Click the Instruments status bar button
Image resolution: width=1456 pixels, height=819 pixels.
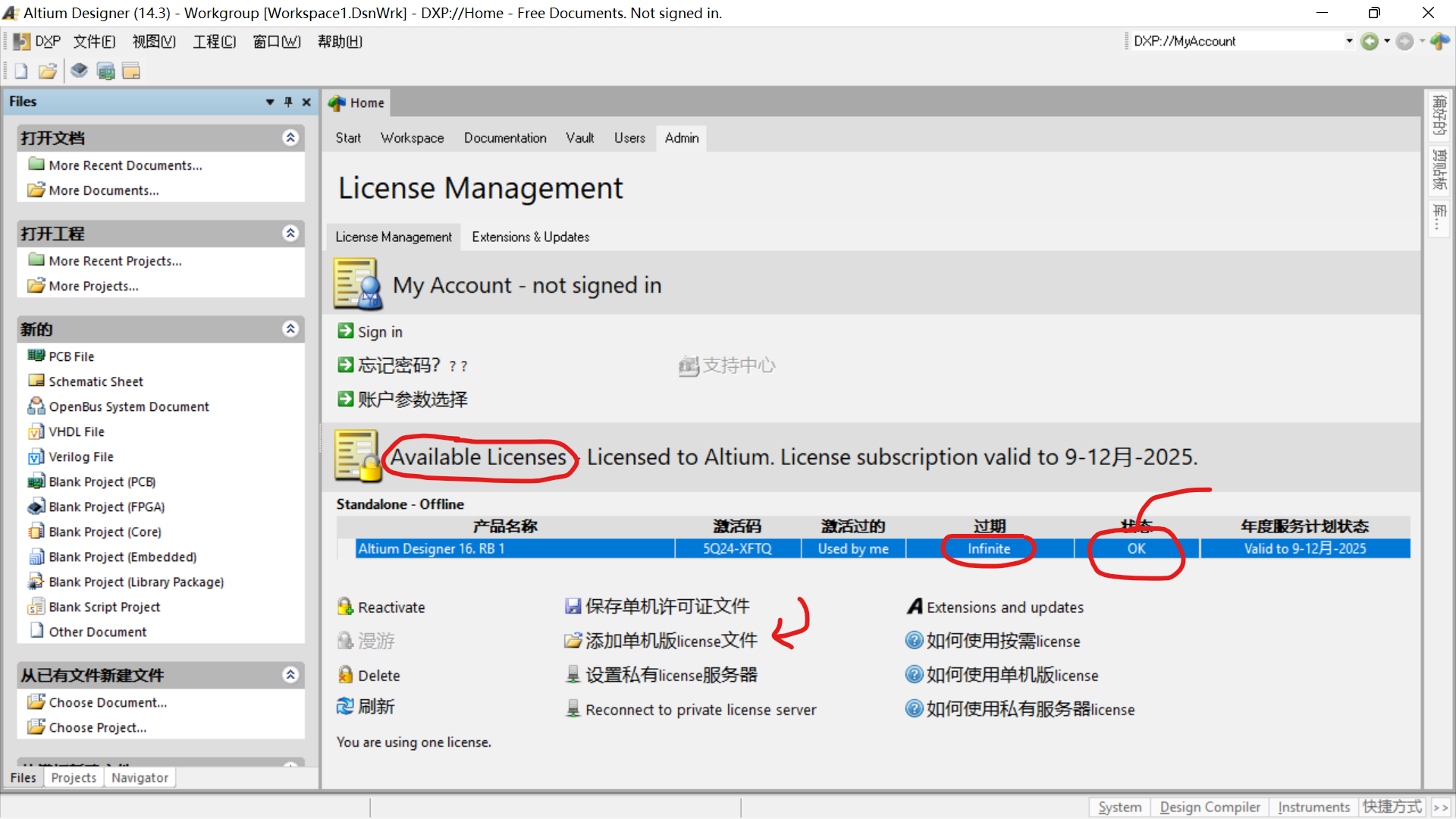tap(1313, 807)
